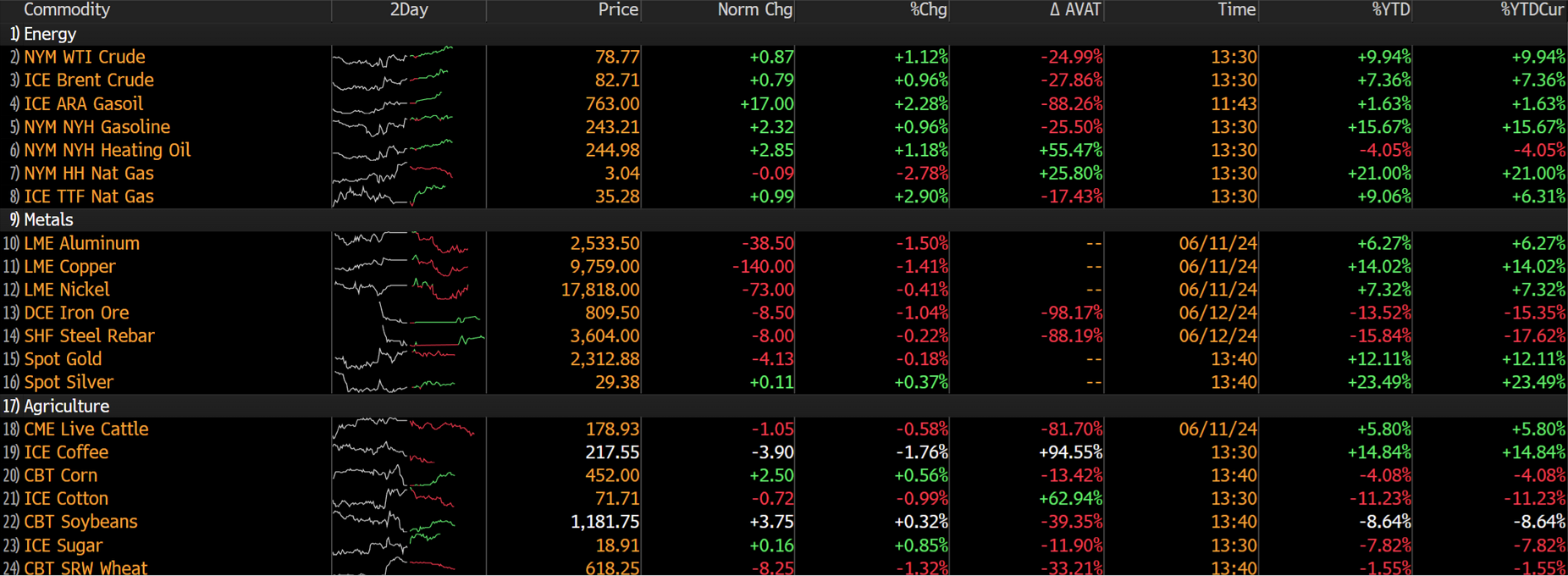Click the Price column header
The height and width of the screenshot is (576, 1568).
pos(618,10)
